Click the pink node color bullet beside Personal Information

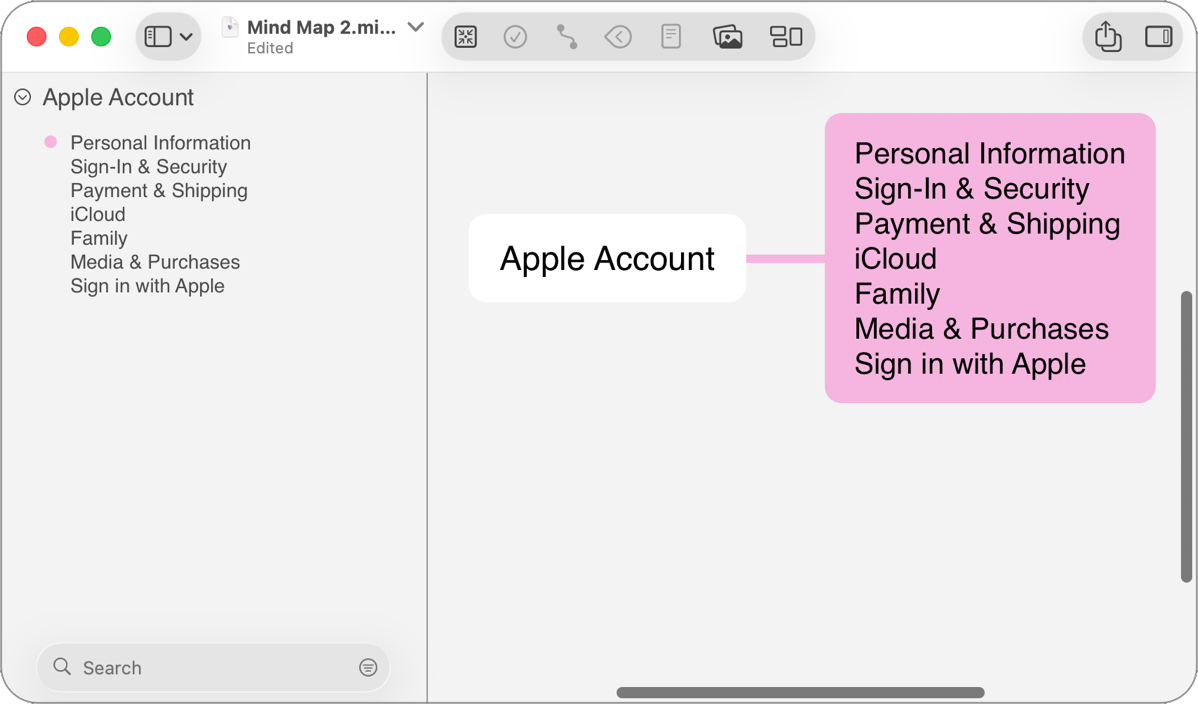49,142
